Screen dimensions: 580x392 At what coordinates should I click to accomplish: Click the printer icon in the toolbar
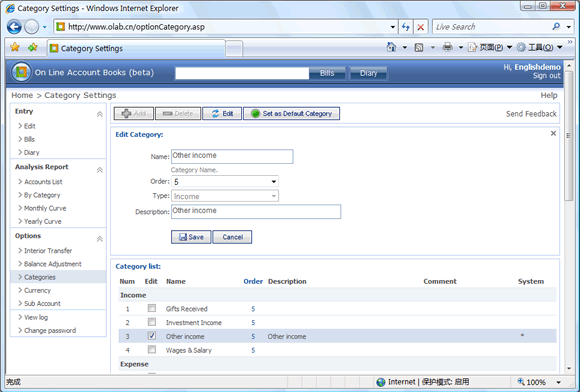click(448, 47)
